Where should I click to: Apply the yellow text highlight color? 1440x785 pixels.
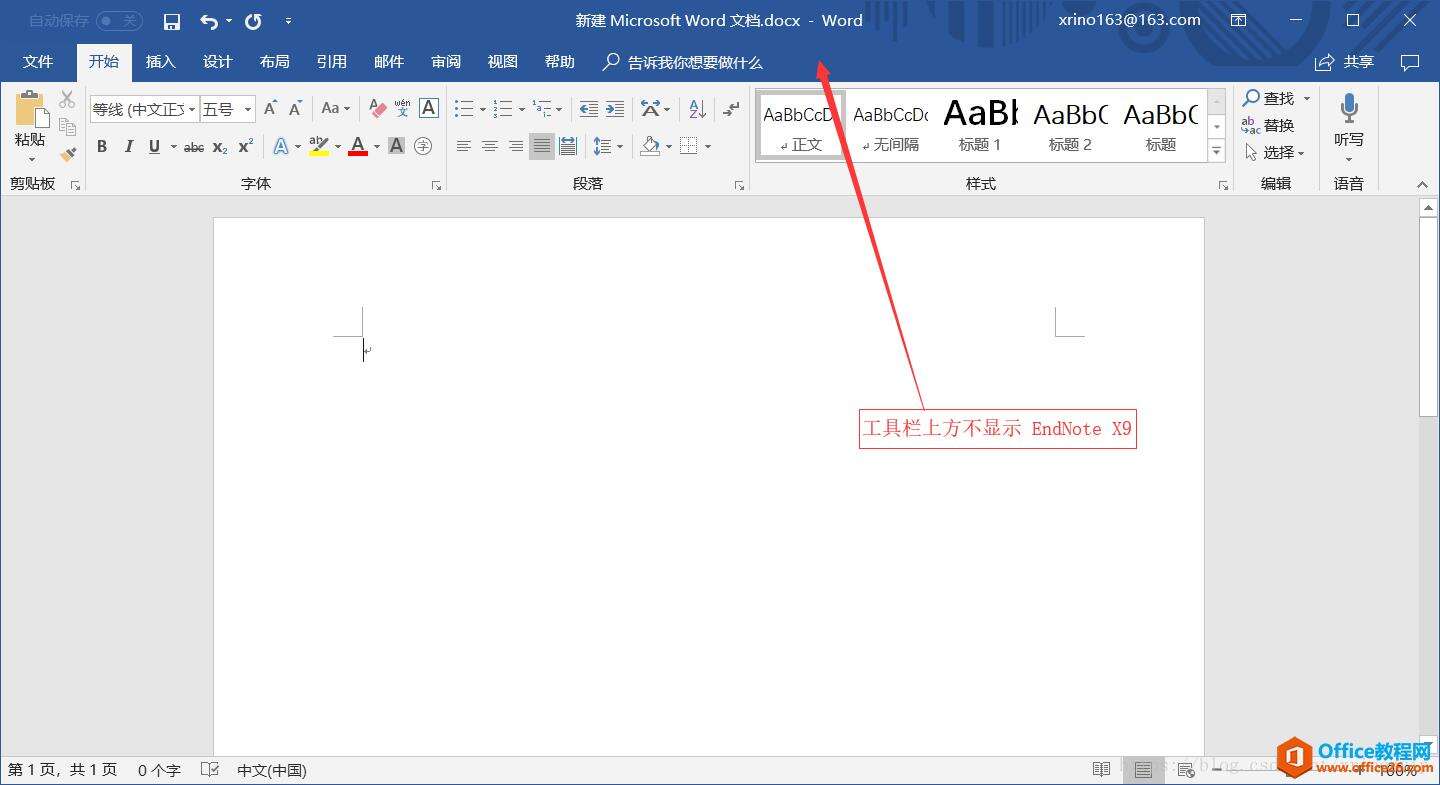[x=319, y=146]
